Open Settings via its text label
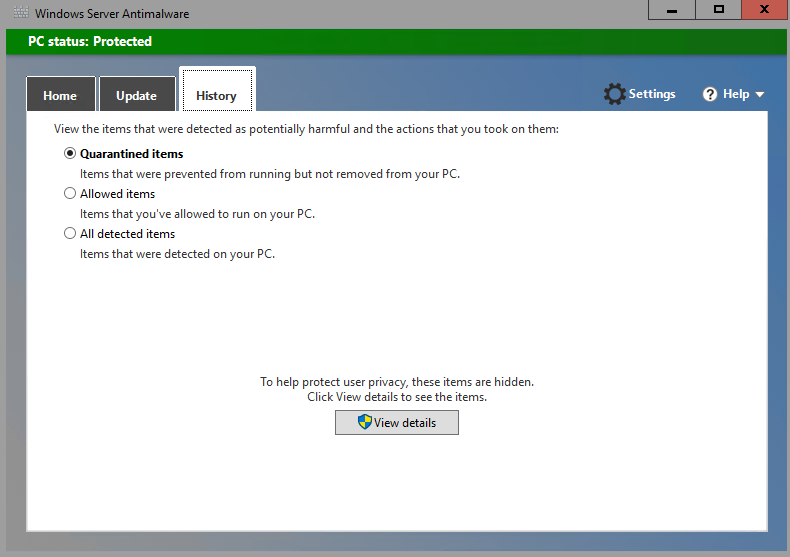 652,94
